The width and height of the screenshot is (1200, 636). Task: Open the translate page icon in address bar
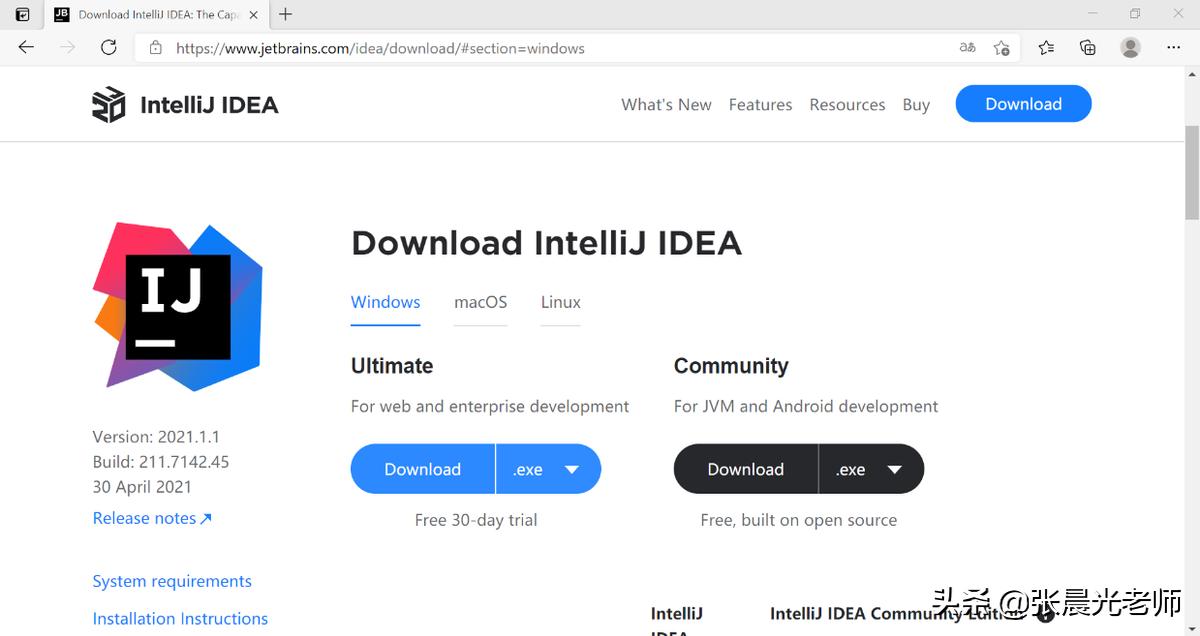pyautogui.click(x=966, y=47)
